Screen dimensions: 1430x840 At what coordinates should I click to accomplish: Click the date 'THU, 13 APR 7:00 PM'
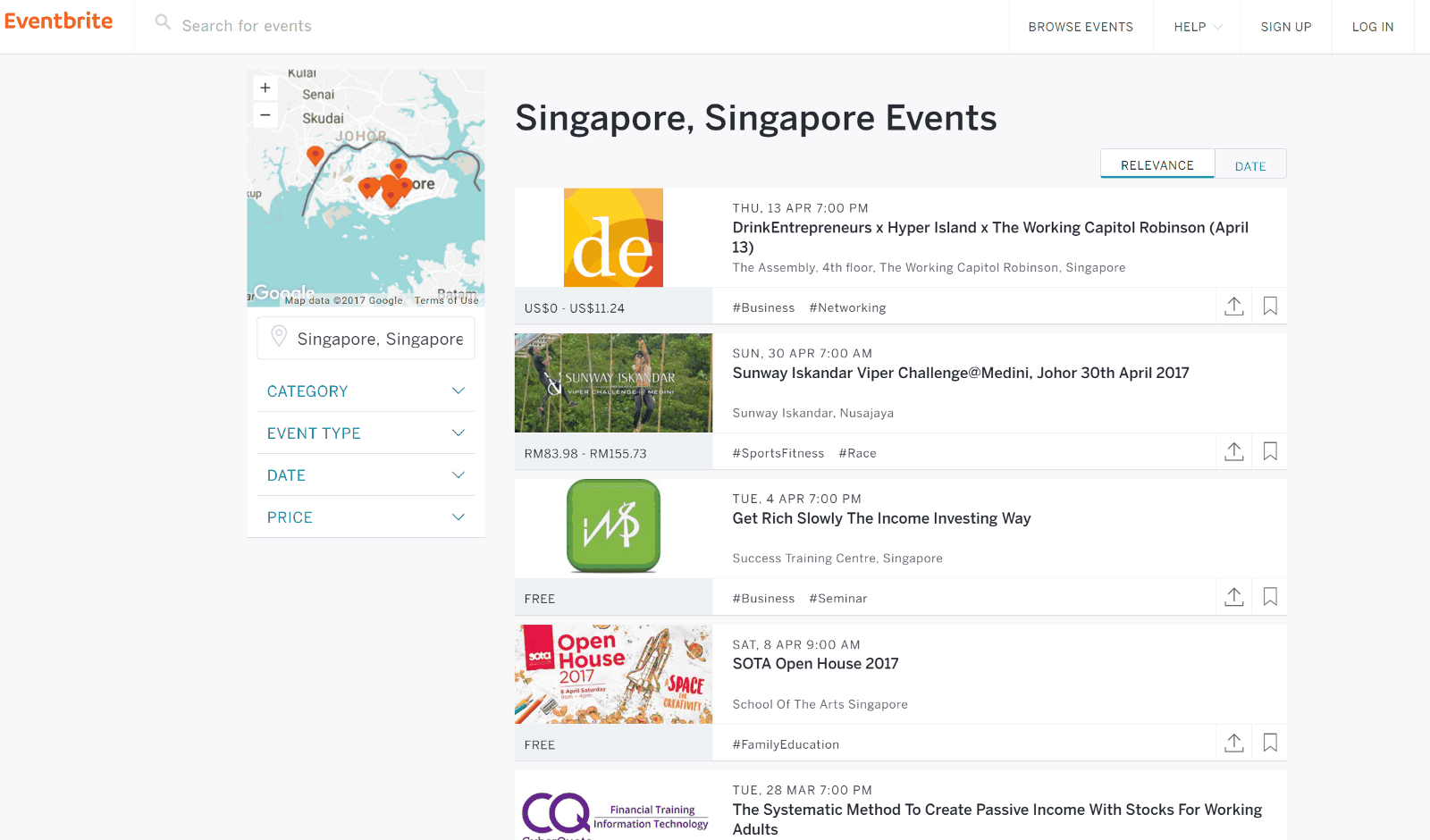(801, 208)
